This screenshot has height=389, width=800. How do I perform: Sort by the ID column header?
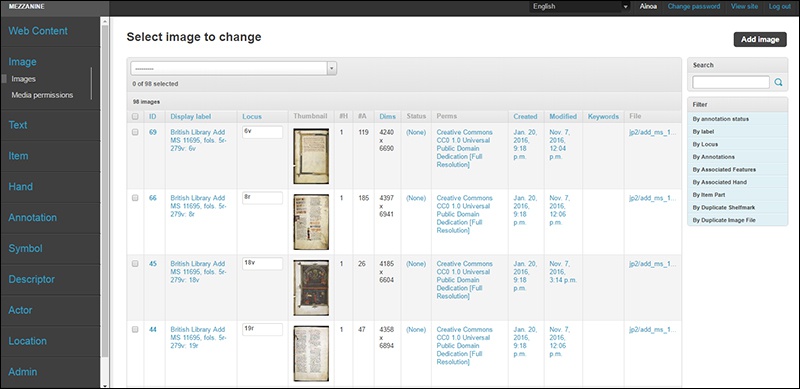(153, 116)
